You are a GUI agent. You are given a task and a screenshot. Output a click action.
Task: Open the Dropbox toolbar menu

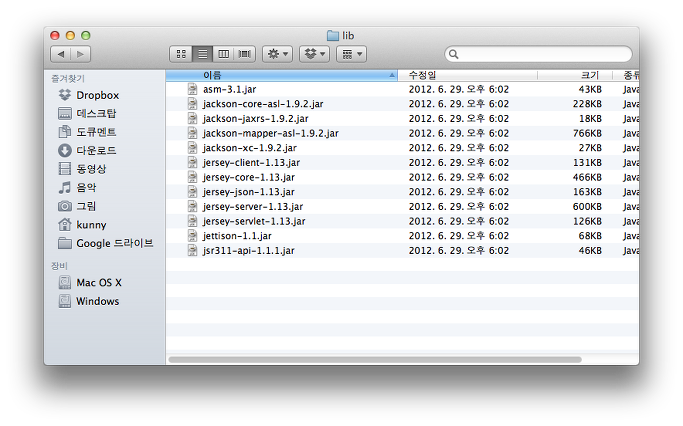314,54
